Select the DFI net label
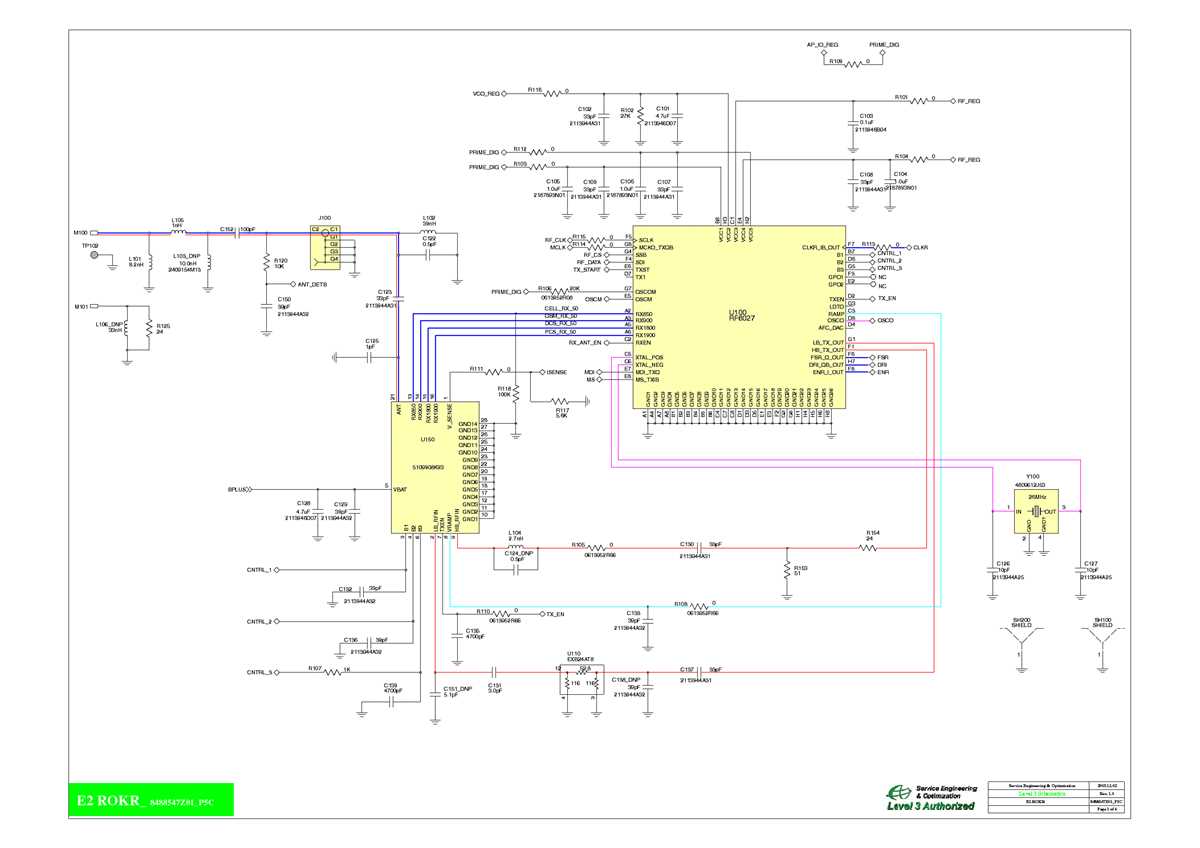The image size is (1200, 848). [881, 365]
